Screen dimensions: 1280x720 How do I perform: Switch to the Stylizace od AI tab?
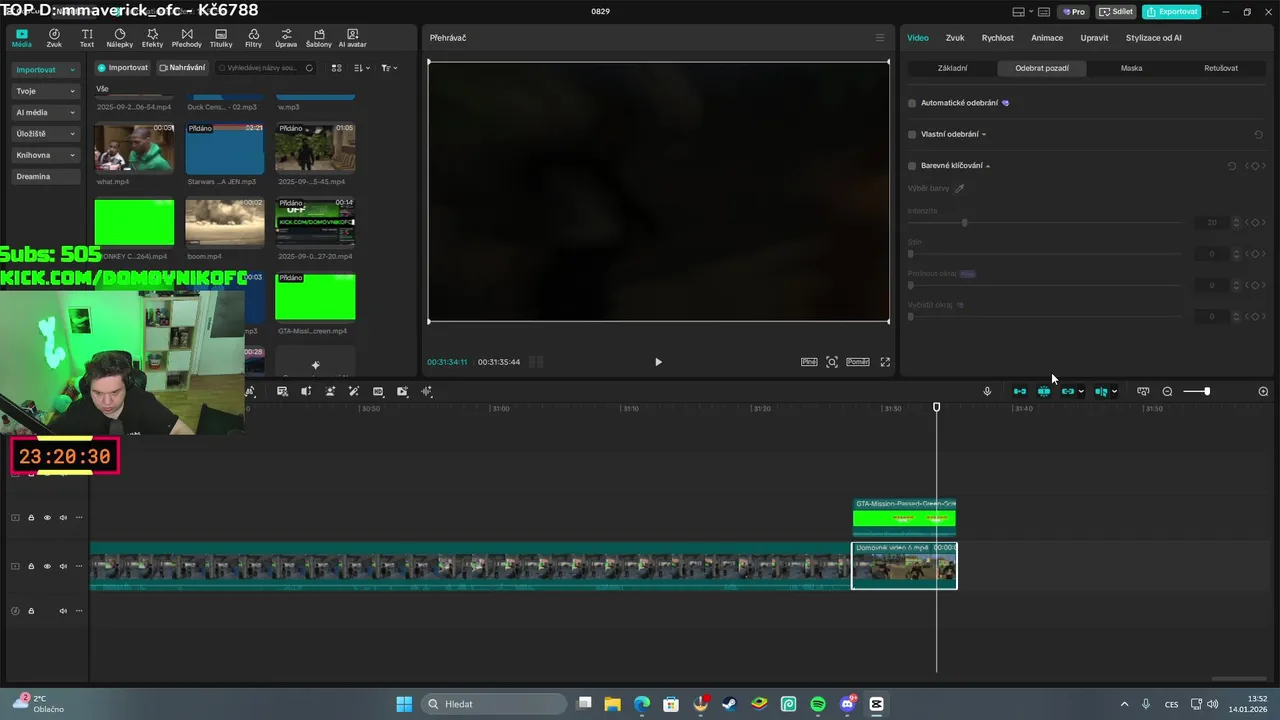(x=1153, y=38)
